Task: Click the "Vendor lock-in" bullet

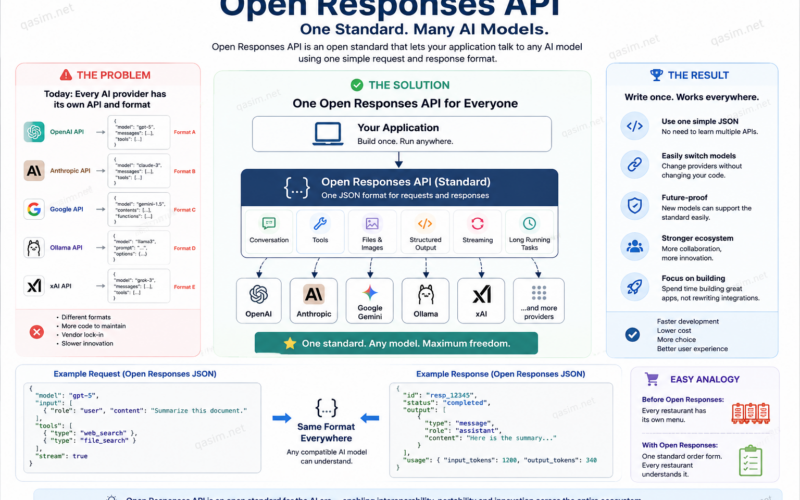Action: pyautogui.click(x=82, y=335)
